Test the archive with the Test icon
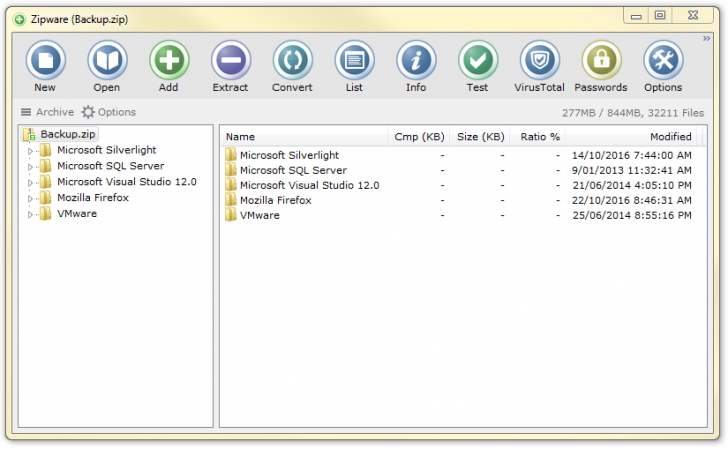 coord(477,60)
